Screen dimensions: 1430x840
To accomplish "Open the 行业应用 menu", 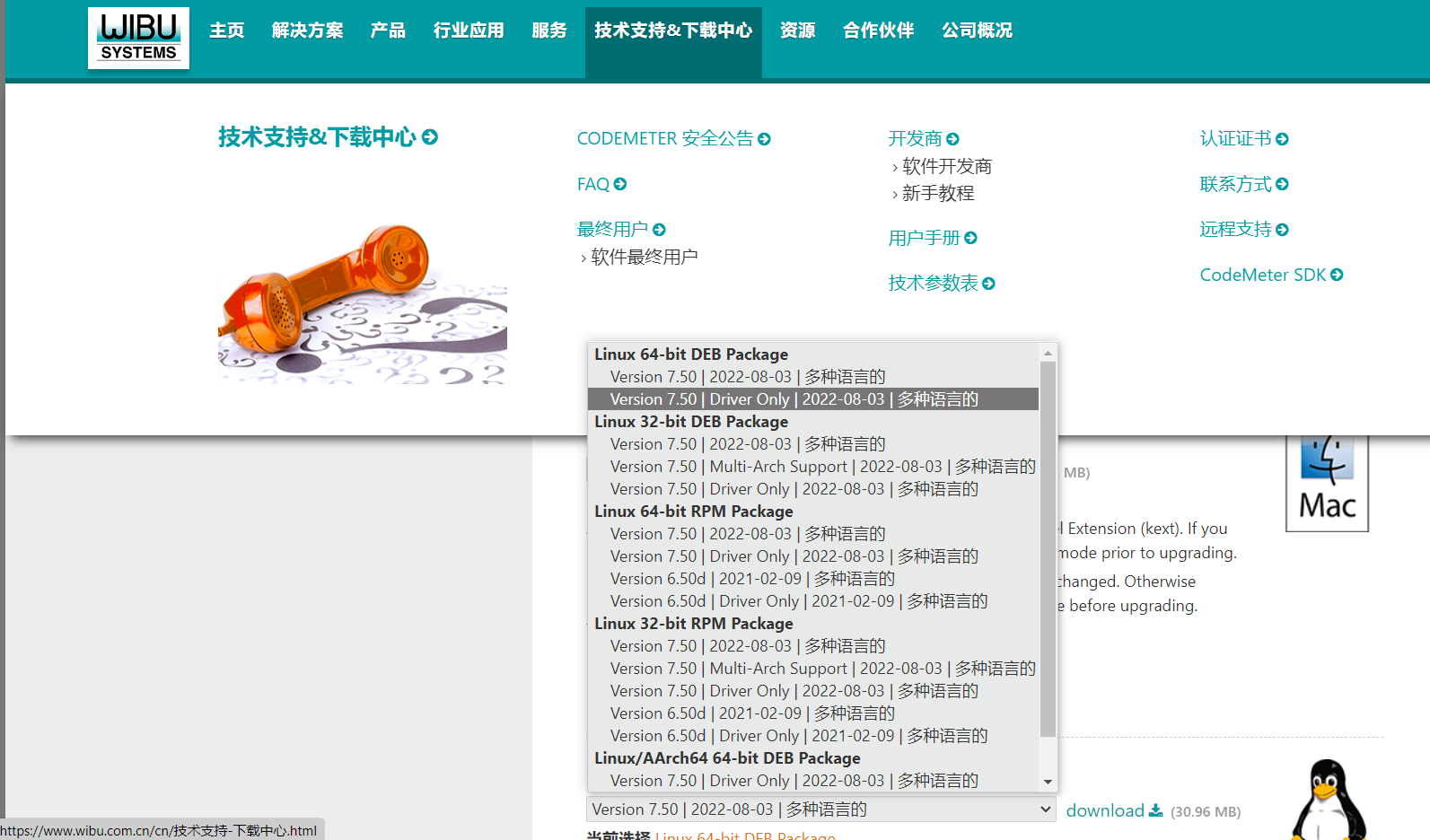I will (469, 31).
